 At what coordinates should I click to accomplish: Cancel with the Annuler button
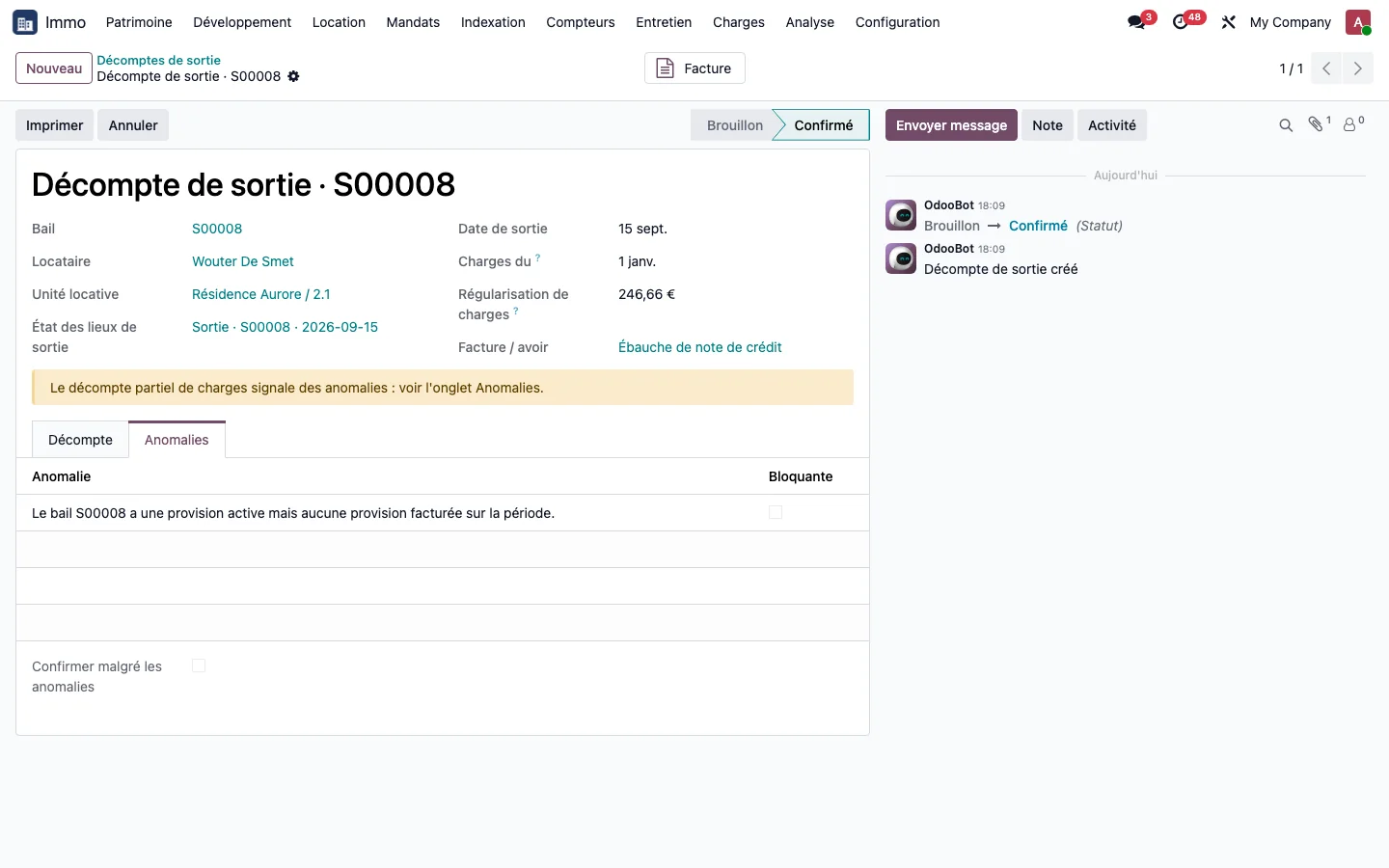coord(133,125)
